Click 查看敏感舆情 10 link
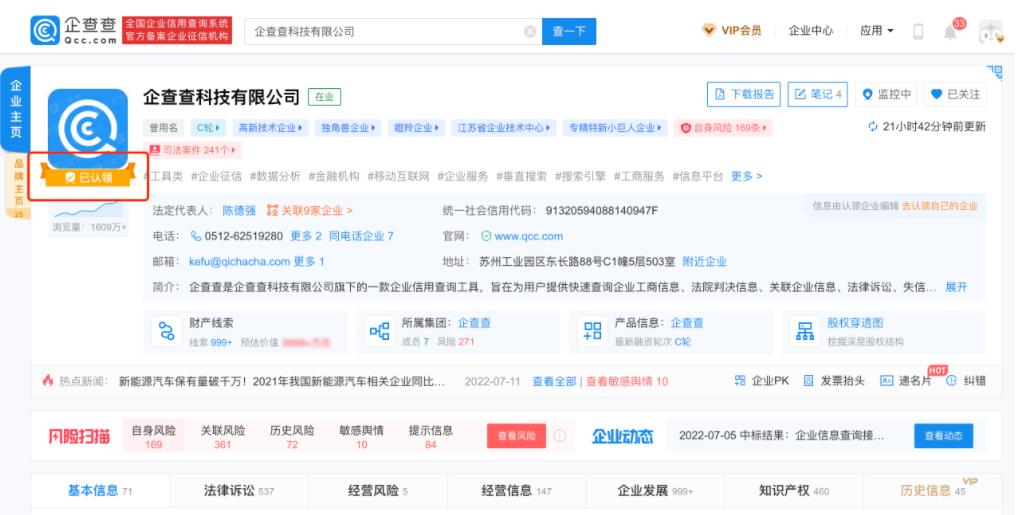 (627, 381)
